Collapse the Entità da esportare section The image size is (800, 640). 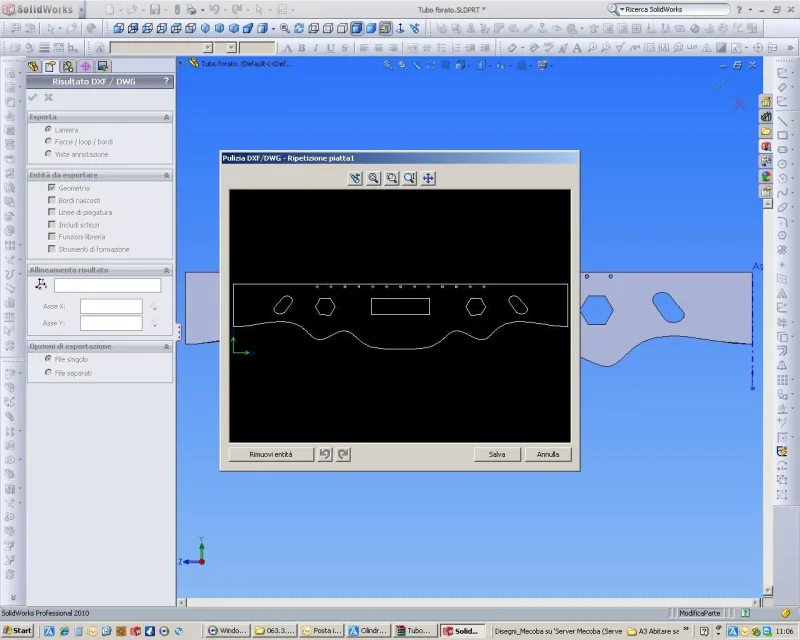pyautogui.click(x=166, y=175)
